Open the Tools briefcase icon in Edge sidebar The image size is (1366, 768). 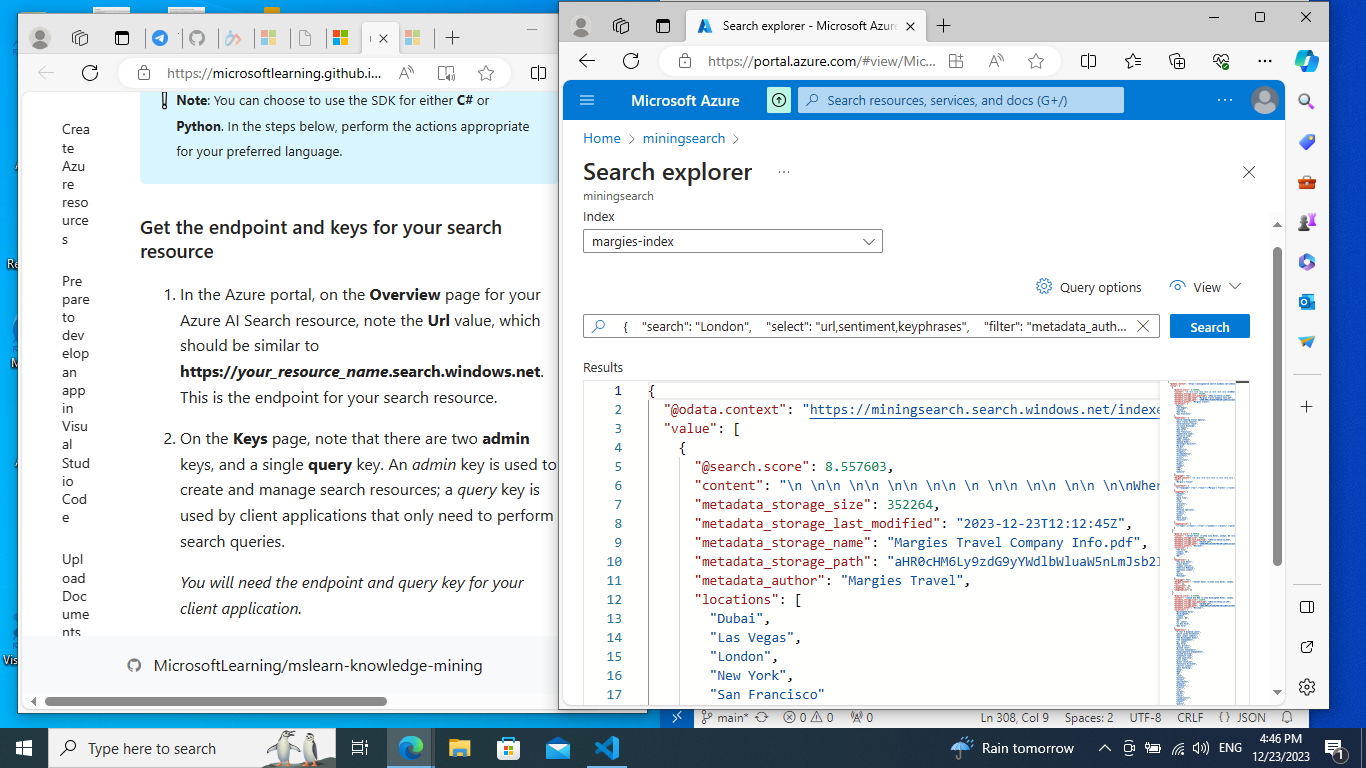coord(1306,182)
